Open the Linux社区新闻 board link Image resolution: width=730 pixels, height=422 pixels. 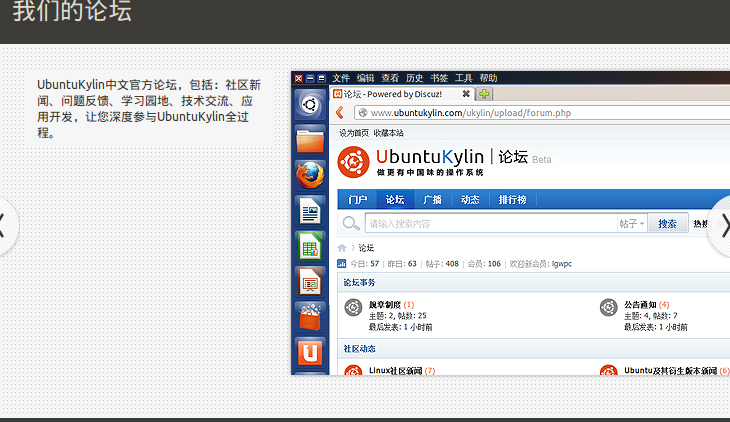point(395,371)
